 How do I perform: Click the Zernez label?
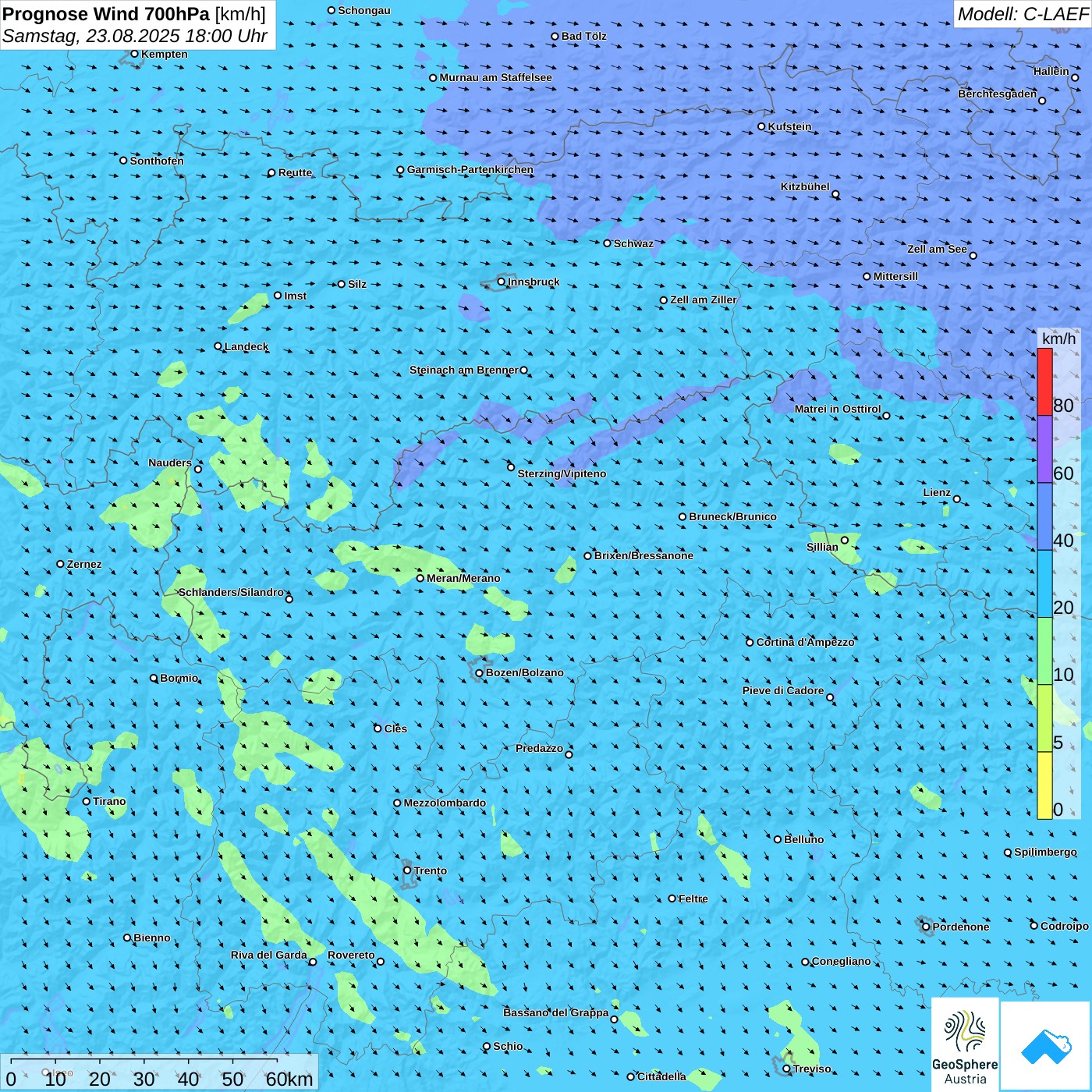tap(84, 564)
